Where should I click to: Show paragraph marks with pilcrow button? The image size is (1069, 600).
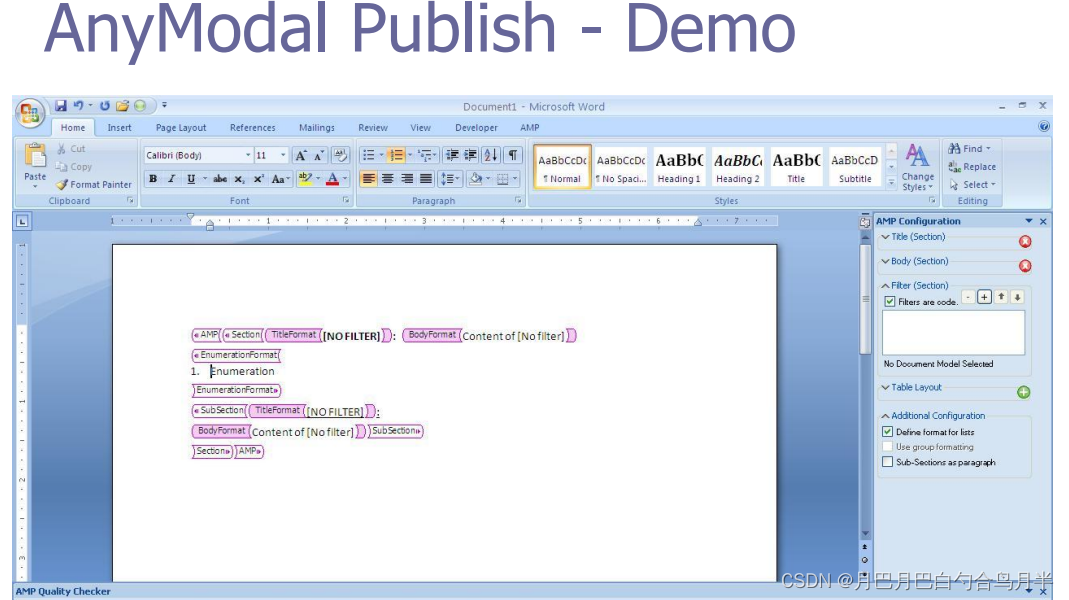(x=513, y=155)
